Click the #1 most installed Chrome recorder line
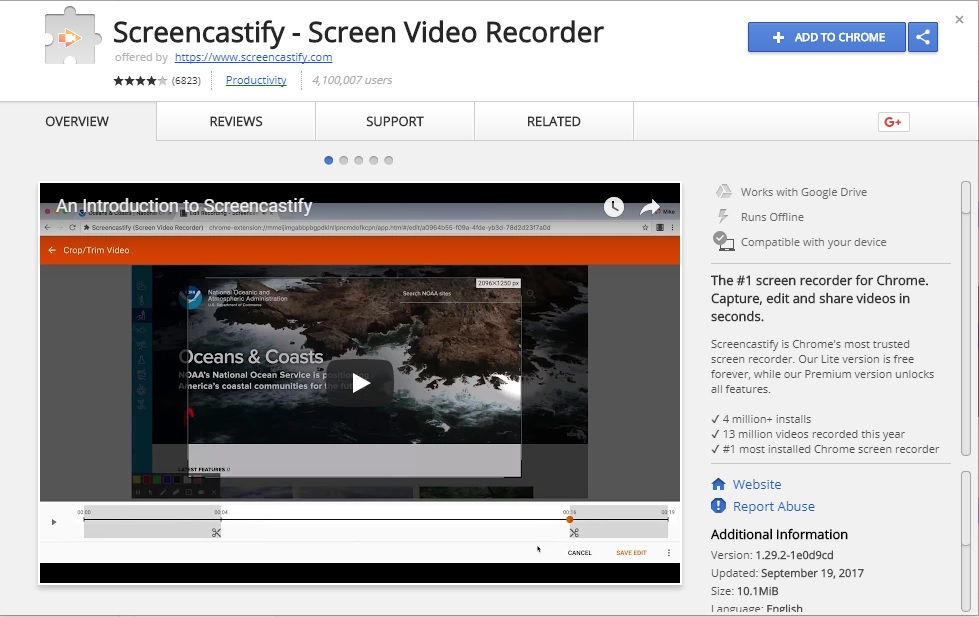979x617 pixels. coord(825,449)
